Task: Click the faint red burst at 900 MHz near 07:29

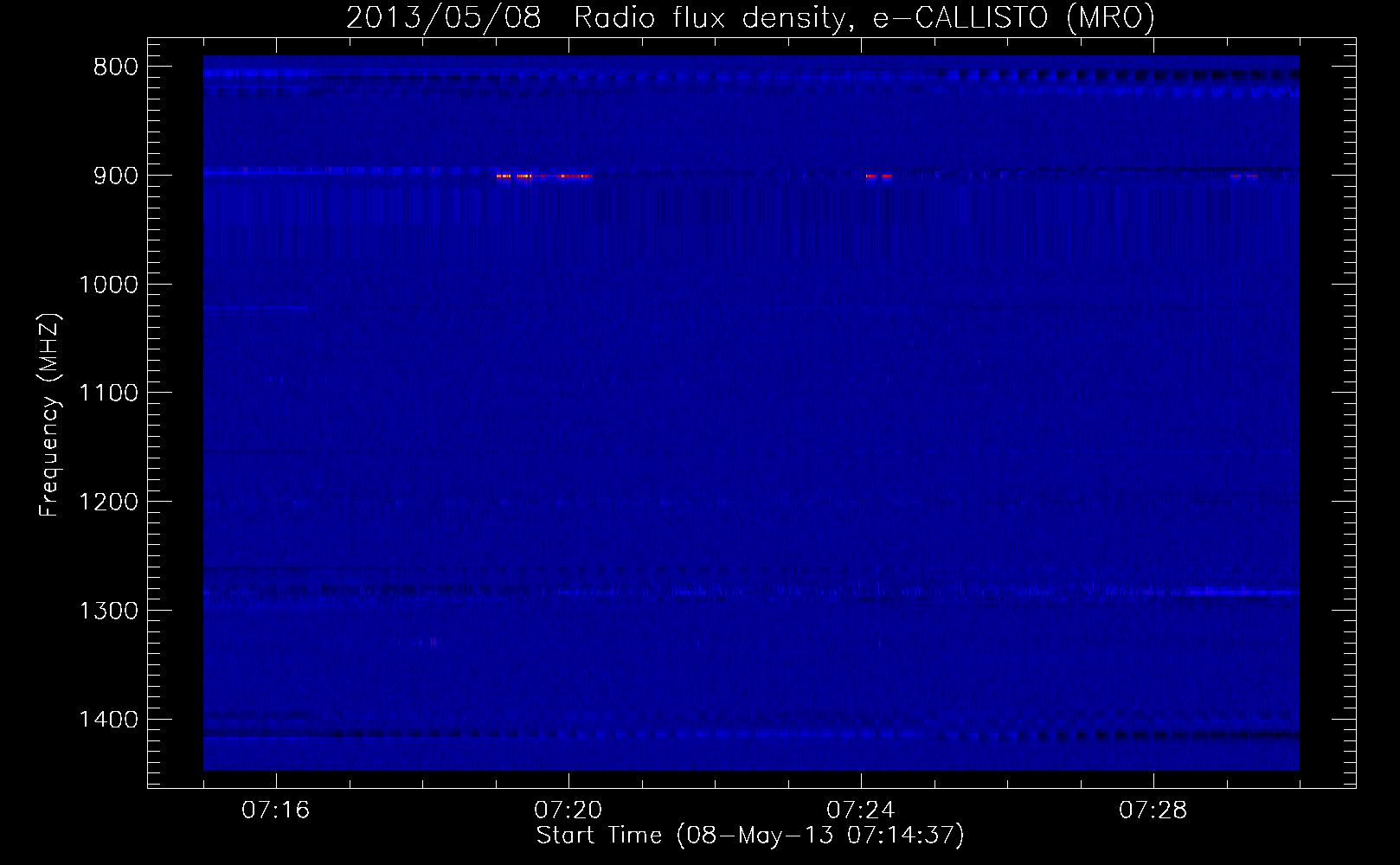Action: pos(1244,176)
